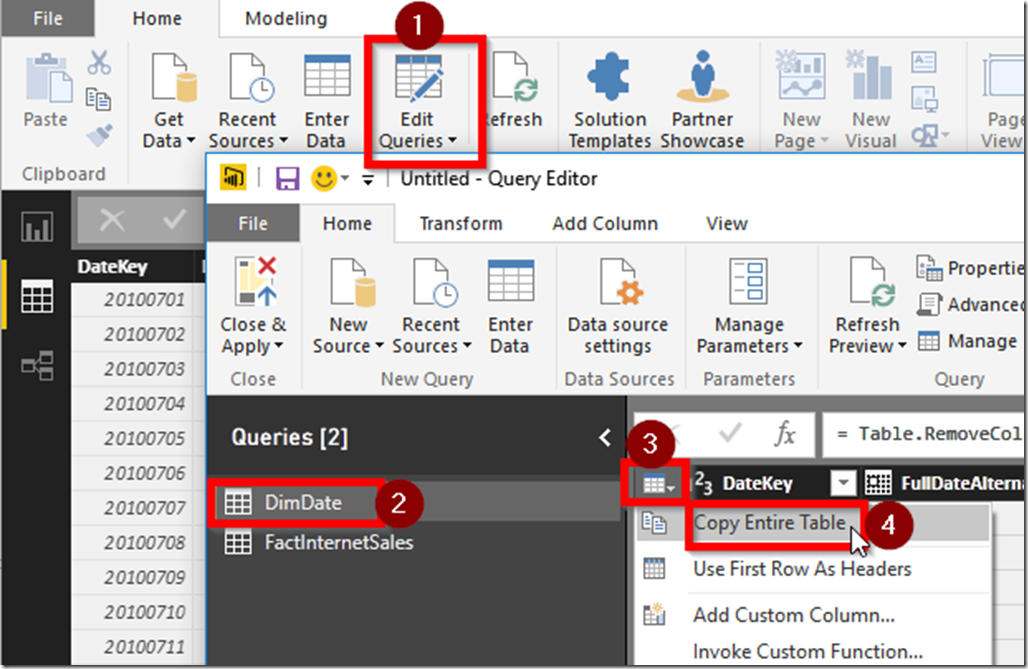Image resolution: width=1028 pixels, height=669 pixels.
Task: Open Partner Showcase
Action: [702, 102]
